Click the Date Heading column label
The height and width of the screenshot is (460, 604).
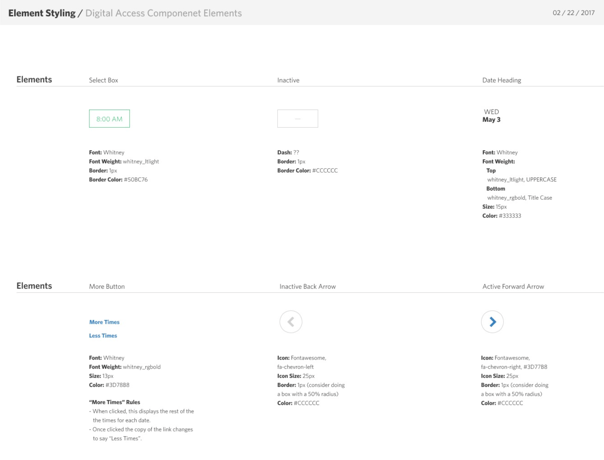[501, 80]
